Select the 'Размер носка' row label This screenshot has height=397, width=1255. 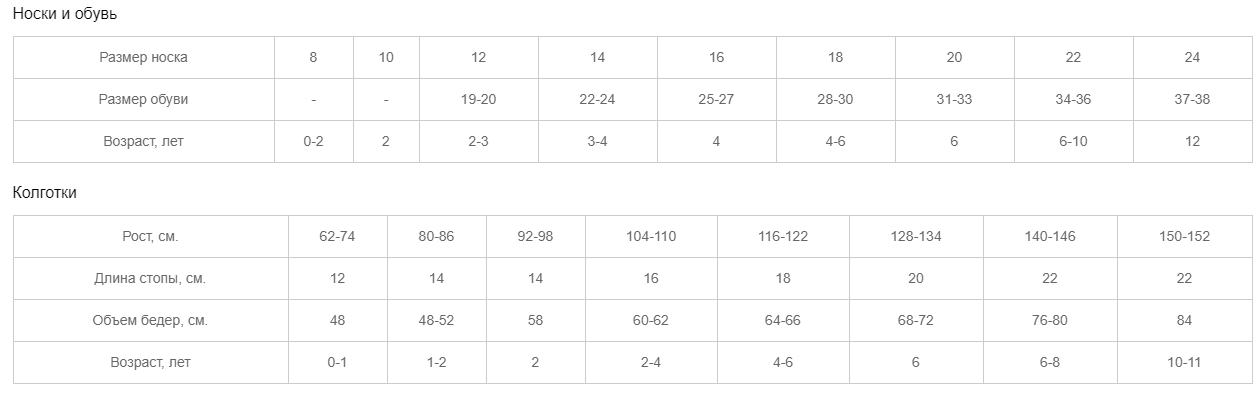click(x=143, y=57)
